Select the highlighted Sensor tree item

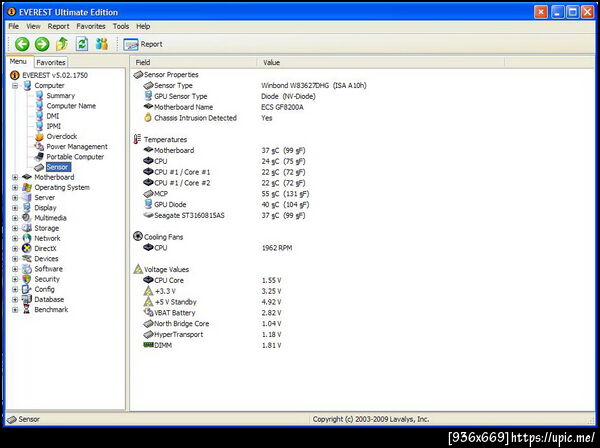[58, 167]
